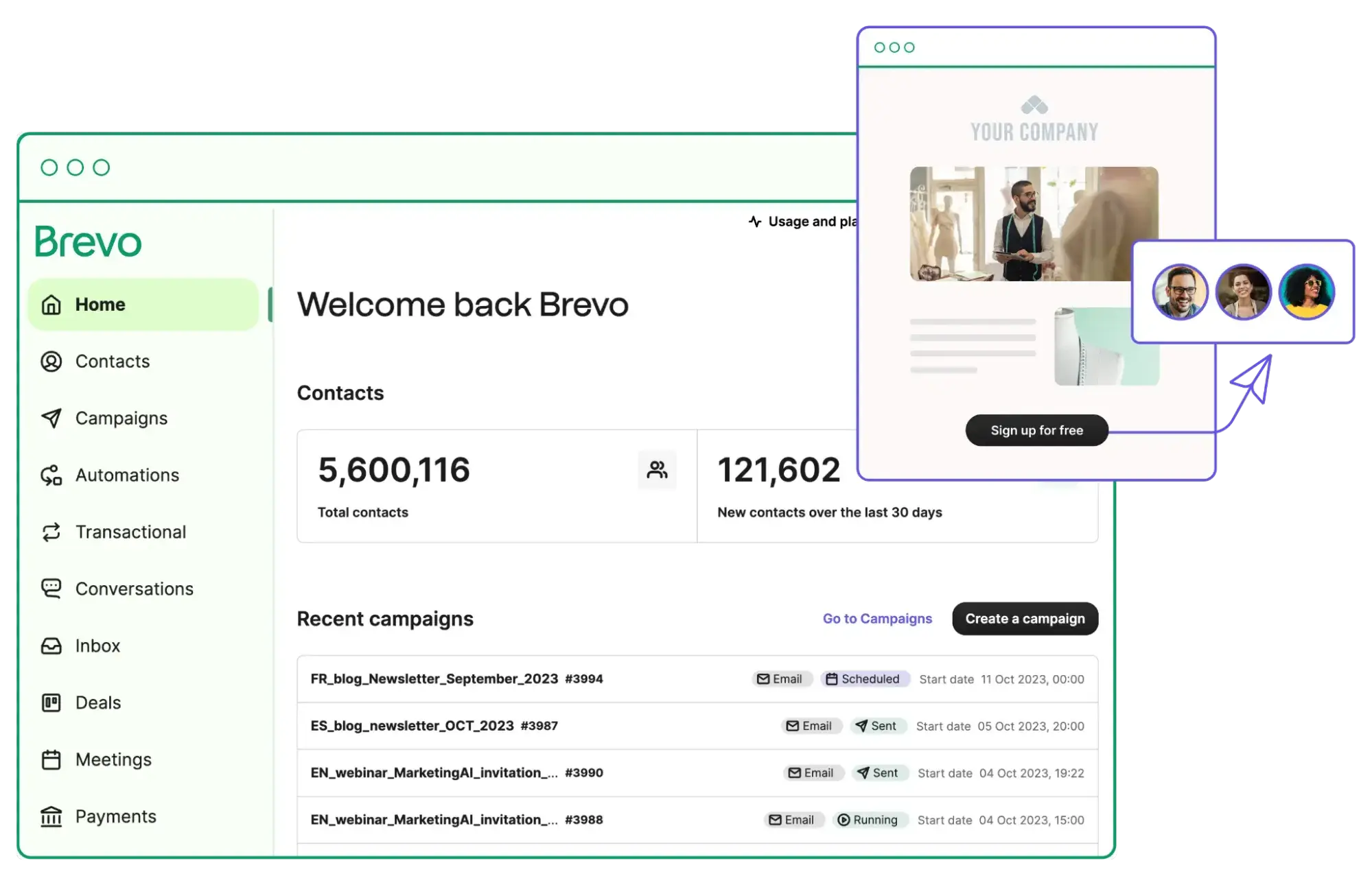Click the Email icon on FR_blog_Newsletter row
The height and width of the screenshot is (885, 1372).
click(763, 679)
